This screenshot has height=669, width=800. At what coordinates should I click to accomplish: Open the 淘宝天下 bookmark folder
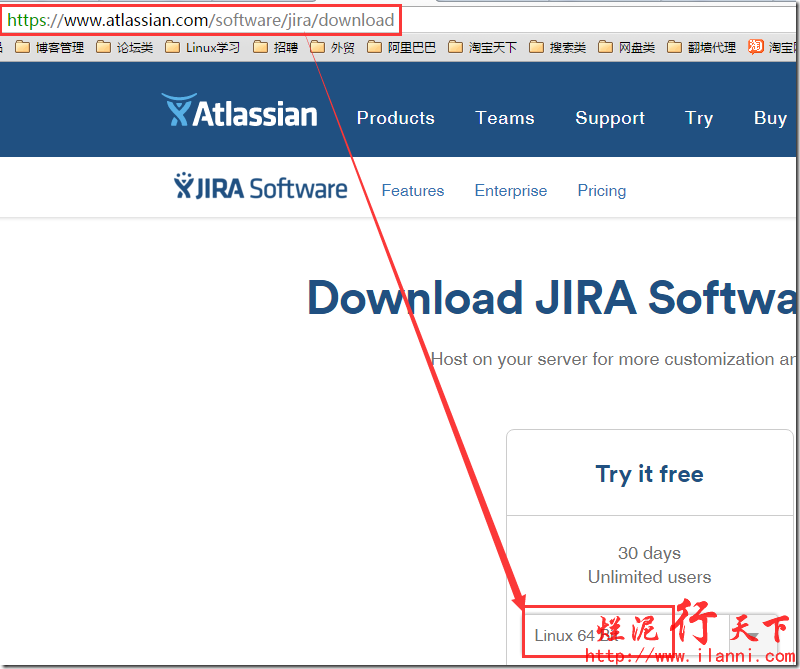click(x=482, y=47)
